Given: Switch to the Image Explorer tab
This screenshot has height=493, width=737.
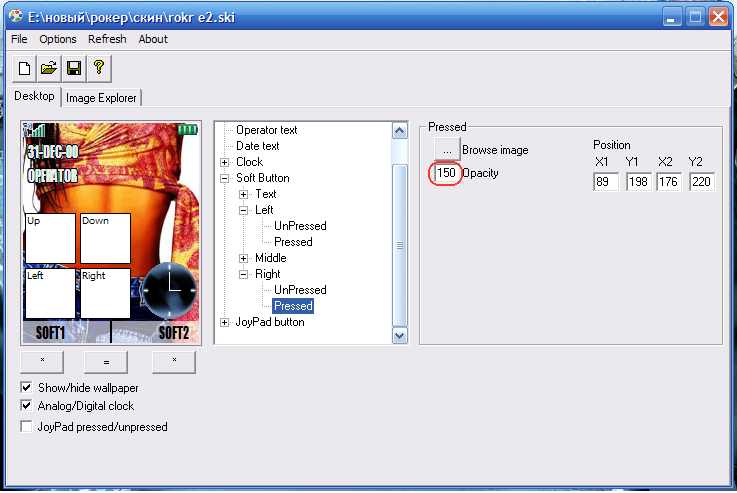Looking at the screenshot, I should (101, 98).
